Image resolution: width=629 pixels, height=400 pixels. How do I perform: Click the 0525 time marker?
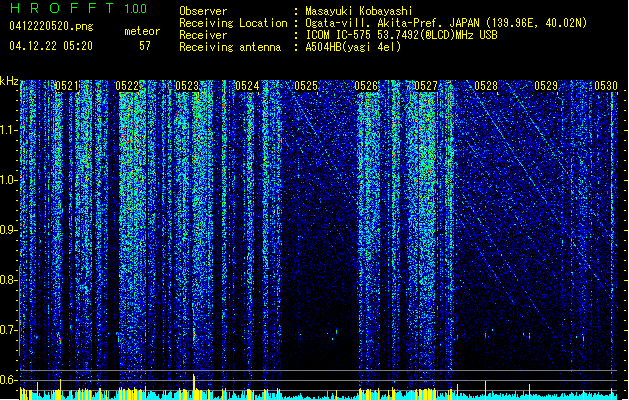click(x=306, y=86)
